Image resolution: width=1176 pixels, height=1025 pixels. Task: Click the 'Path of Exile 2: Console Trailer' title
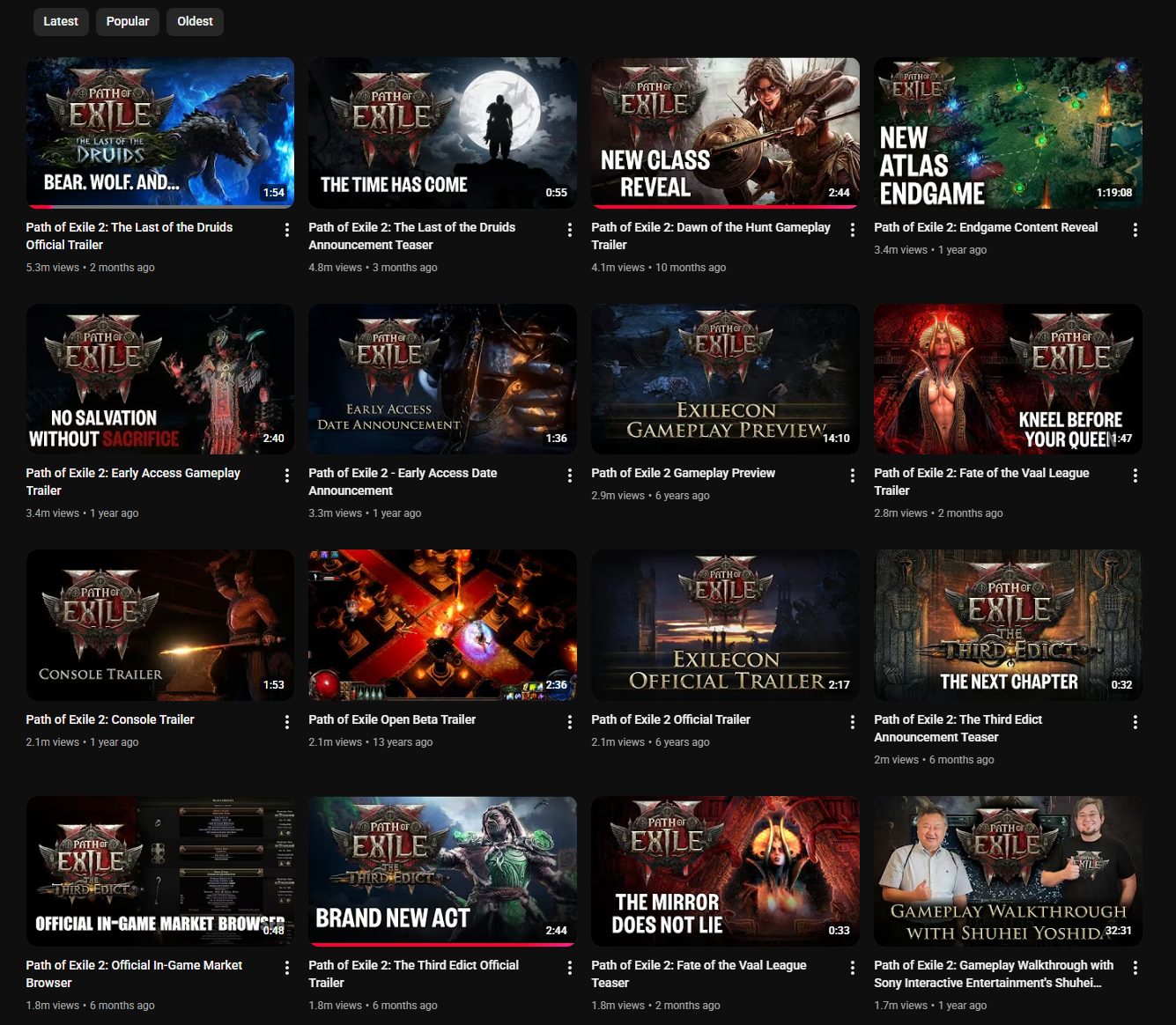(x=110, y=719)
